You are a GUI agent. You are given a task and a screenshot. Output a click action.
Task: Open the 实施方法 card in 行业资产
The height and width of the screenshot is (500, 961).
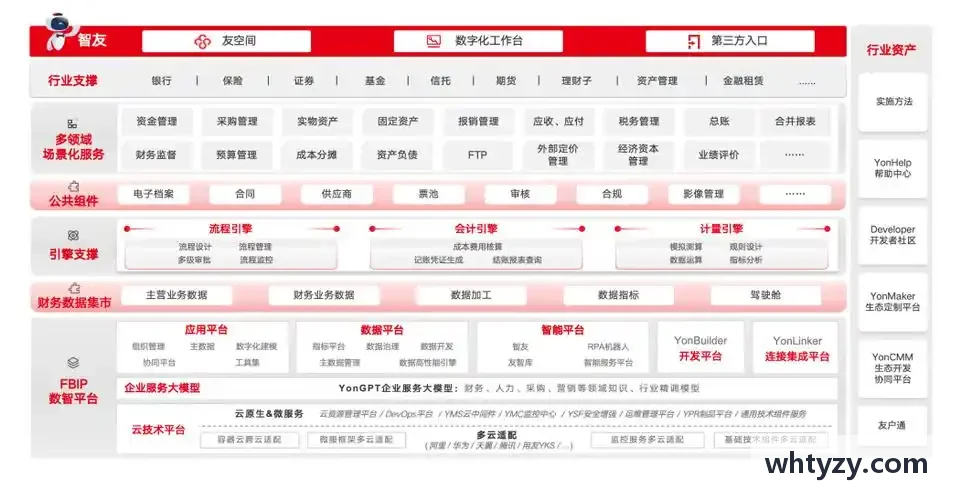894,102
